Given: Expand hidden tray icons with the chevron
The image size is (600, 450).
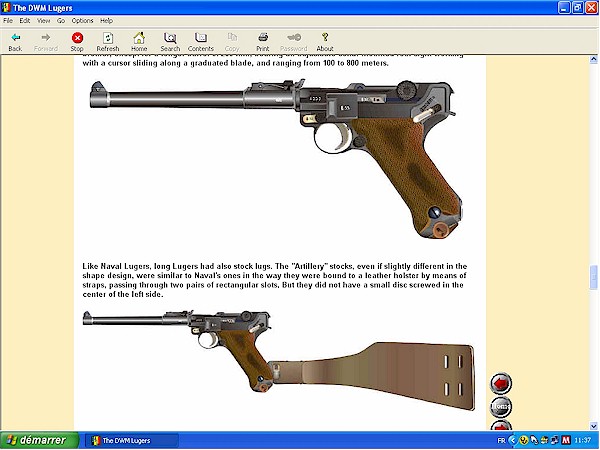Looking at the screenshot, I should click(513, 441).
